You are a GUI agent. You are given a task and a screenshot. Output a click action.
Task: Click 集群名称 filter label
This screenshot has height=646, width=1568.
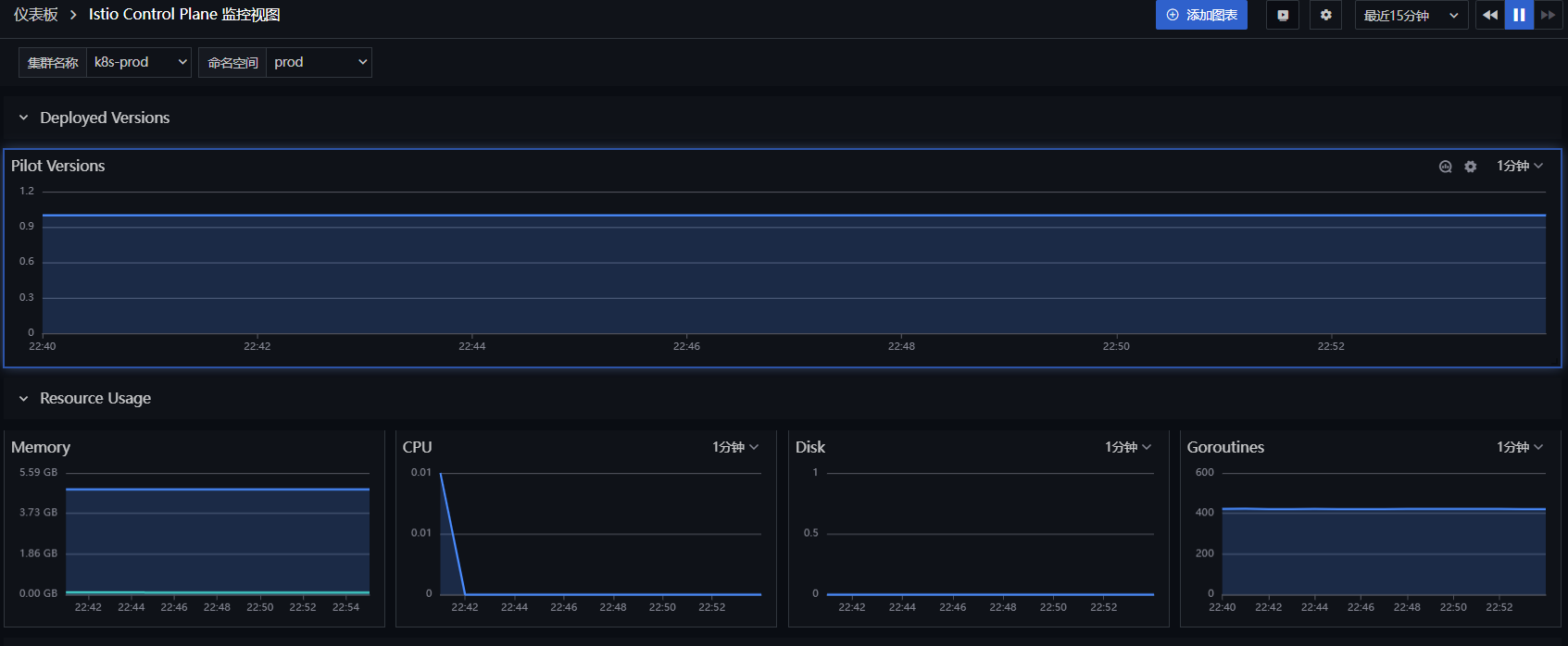(53, 62)
